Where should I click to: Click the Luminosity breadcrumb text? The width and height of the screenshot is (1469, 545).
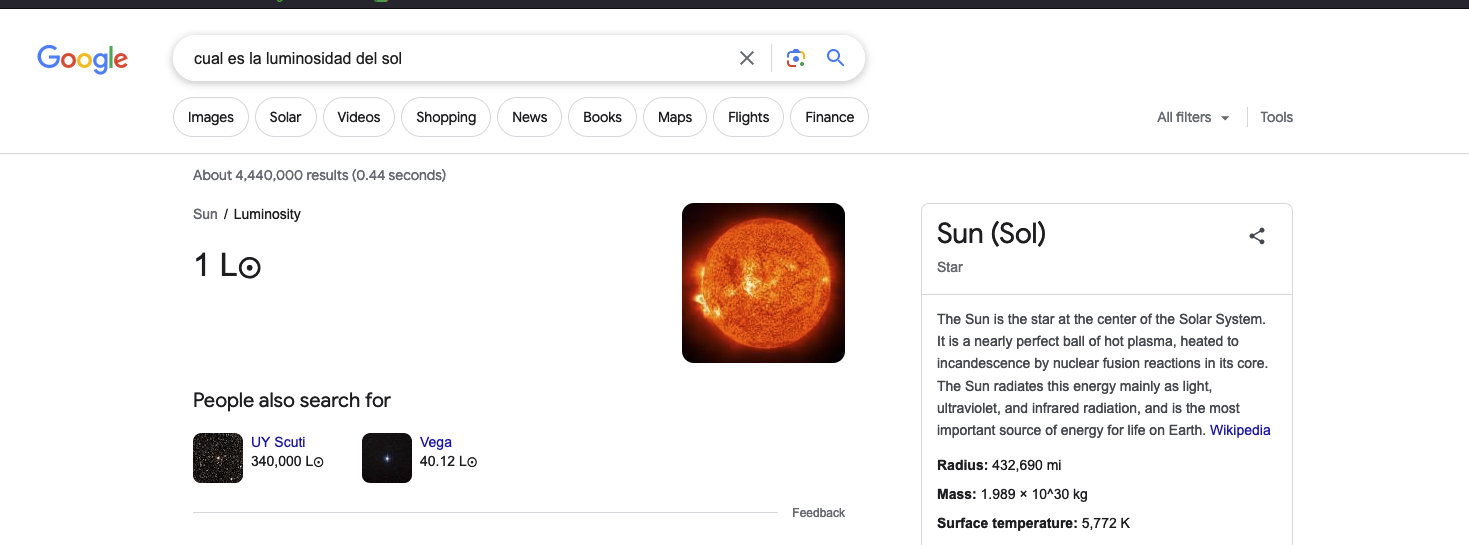(x=267, y=214)
